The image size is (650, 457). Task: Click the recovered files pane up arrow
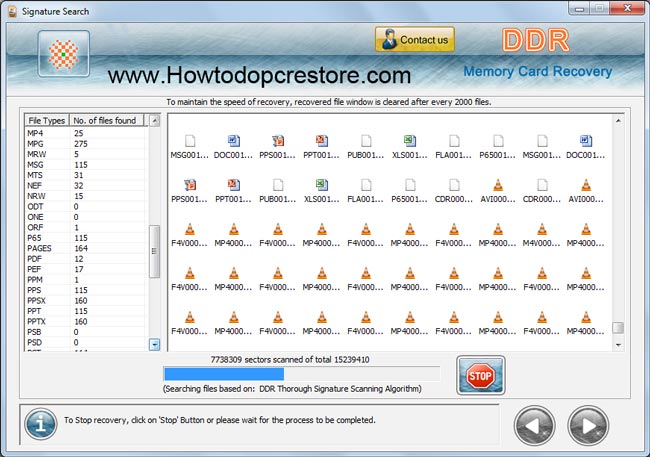[618, 120]
